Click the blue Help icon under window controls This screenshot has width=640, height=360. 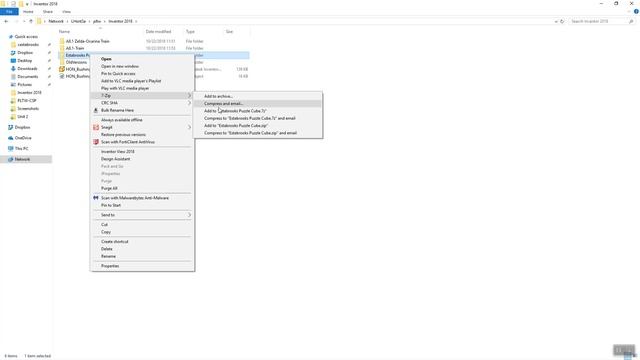click(x=636, y=12)
